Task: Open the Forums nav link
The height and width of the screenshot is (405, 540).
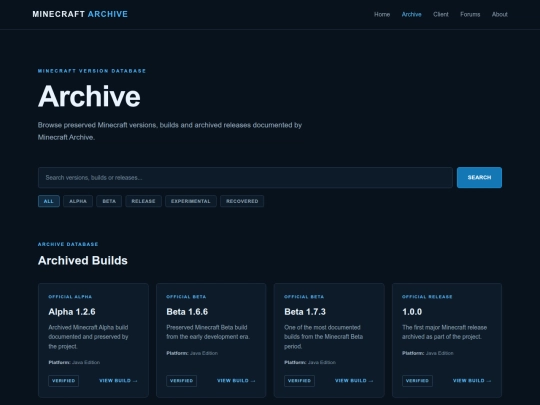Action: point(470,14)
